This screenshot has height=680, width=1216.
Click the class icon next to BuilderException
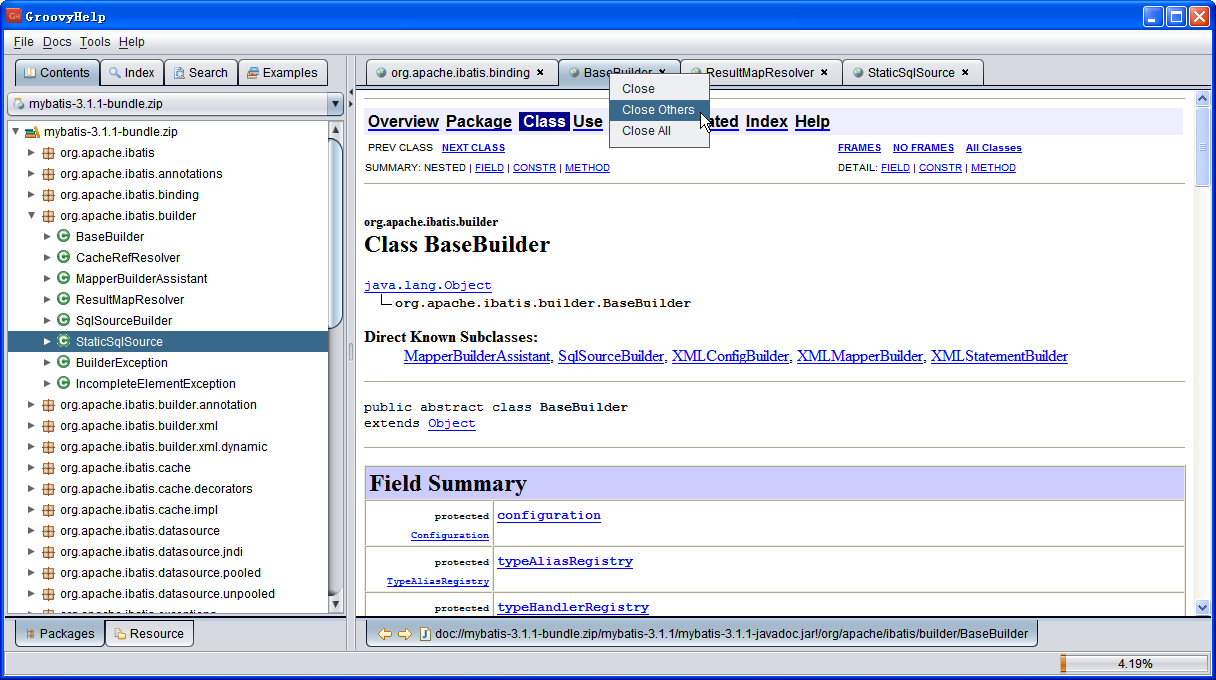point(64,363)
